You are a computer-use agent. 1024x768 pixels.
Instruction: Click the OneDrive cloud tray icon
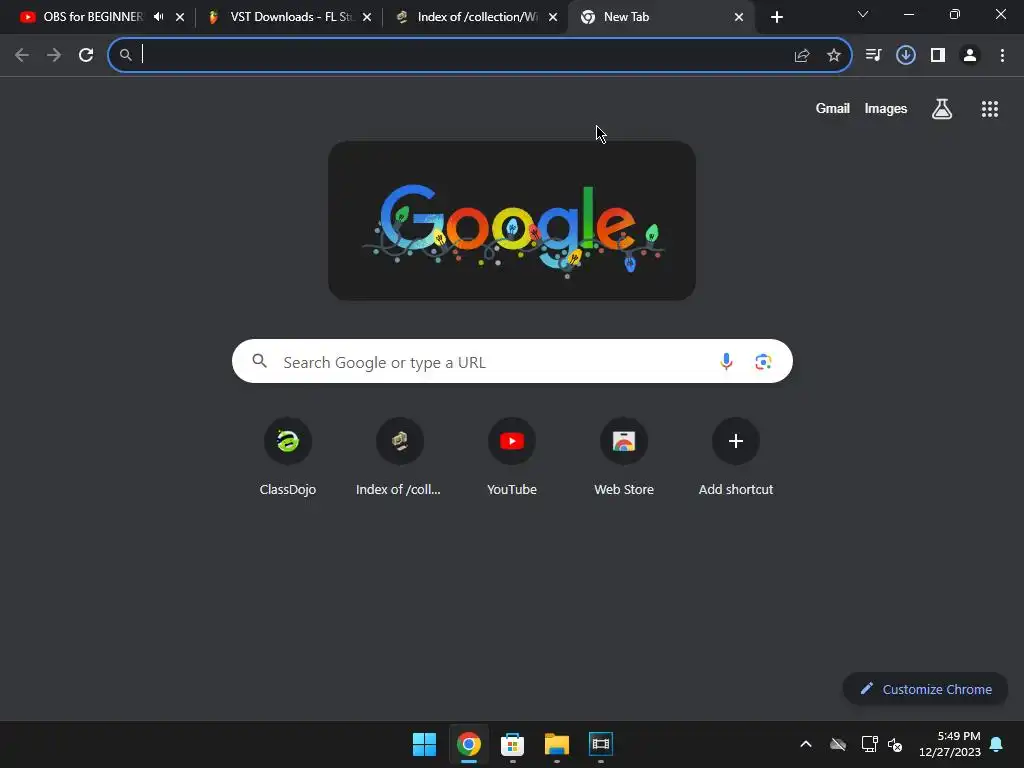point(838,744)
